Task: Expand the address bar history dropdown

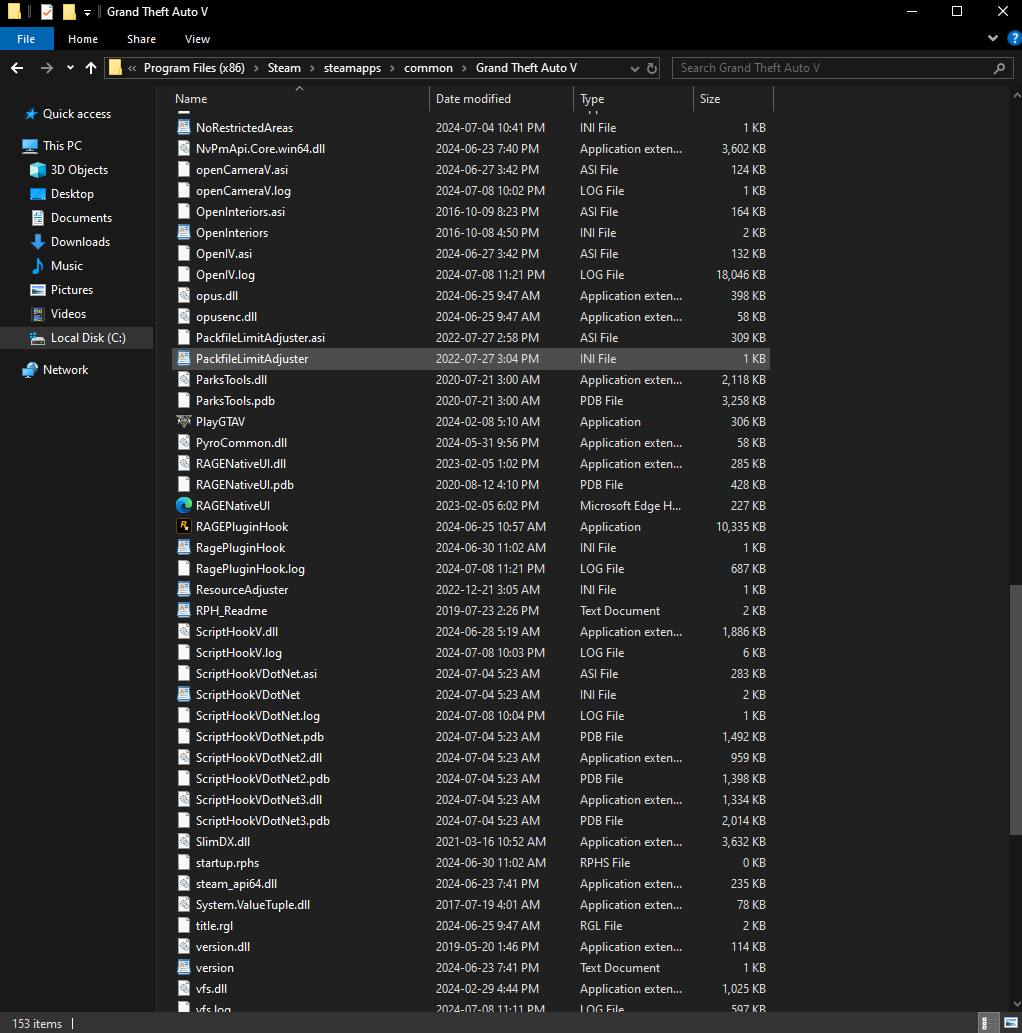Action: coord(635,68)
